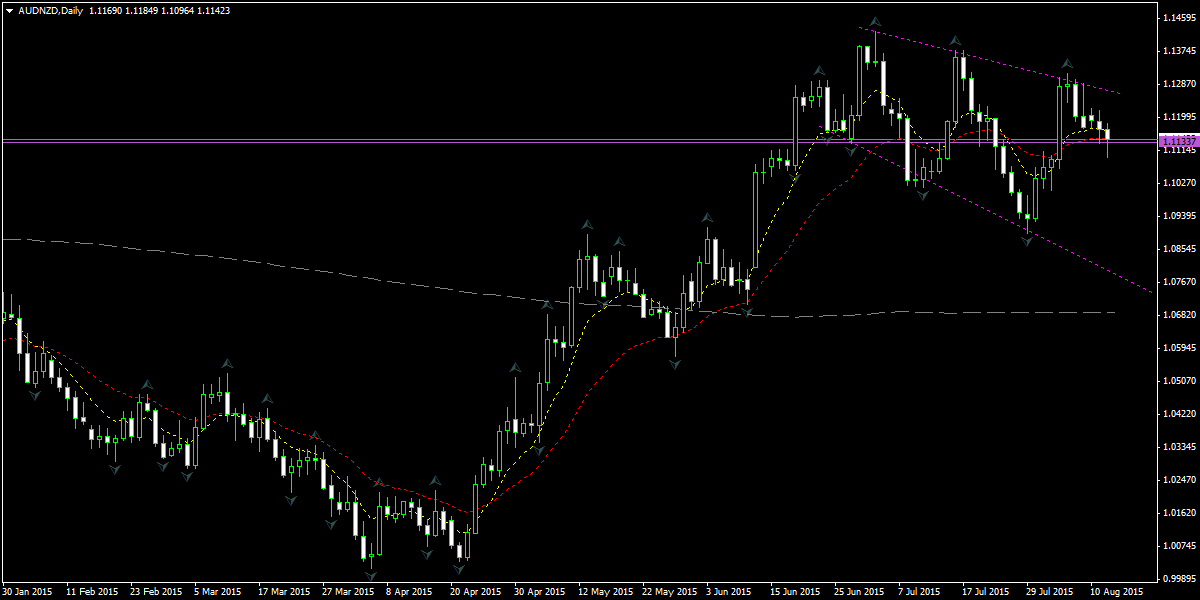This screenshot has height=600, width=1200.
Task: Click price scale label 1.13745
Action: (1180, 51)
